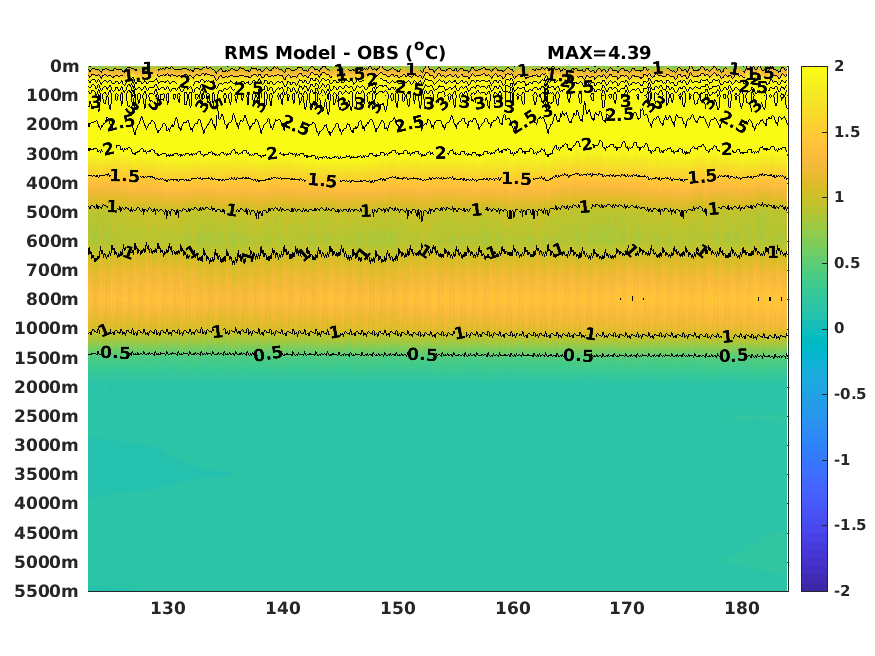Select the '4000m' depth axis label

(x=46, y=503)
